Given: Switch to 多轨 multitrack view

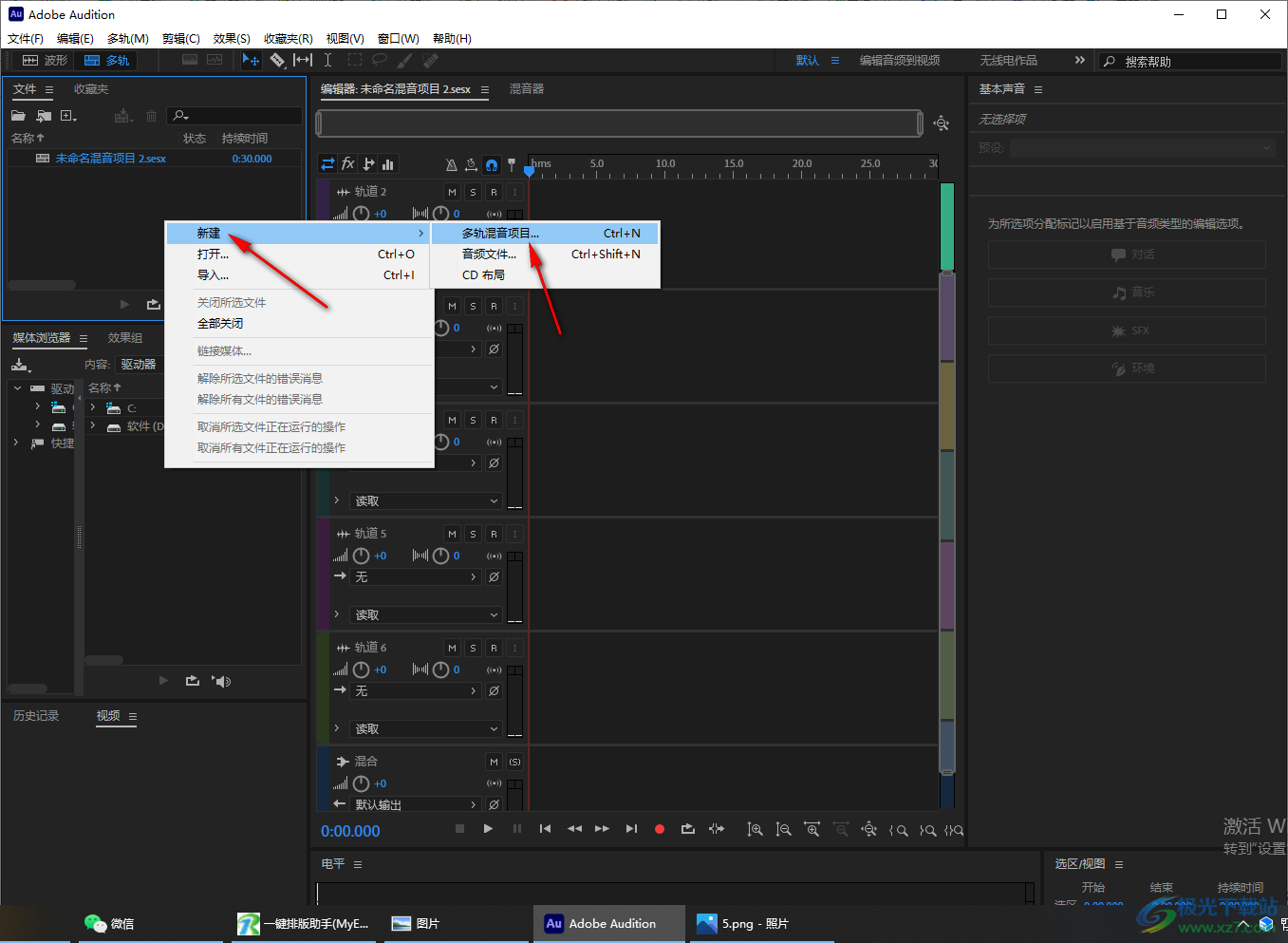Looking at the screenshot, I should [x=106, y=60].
